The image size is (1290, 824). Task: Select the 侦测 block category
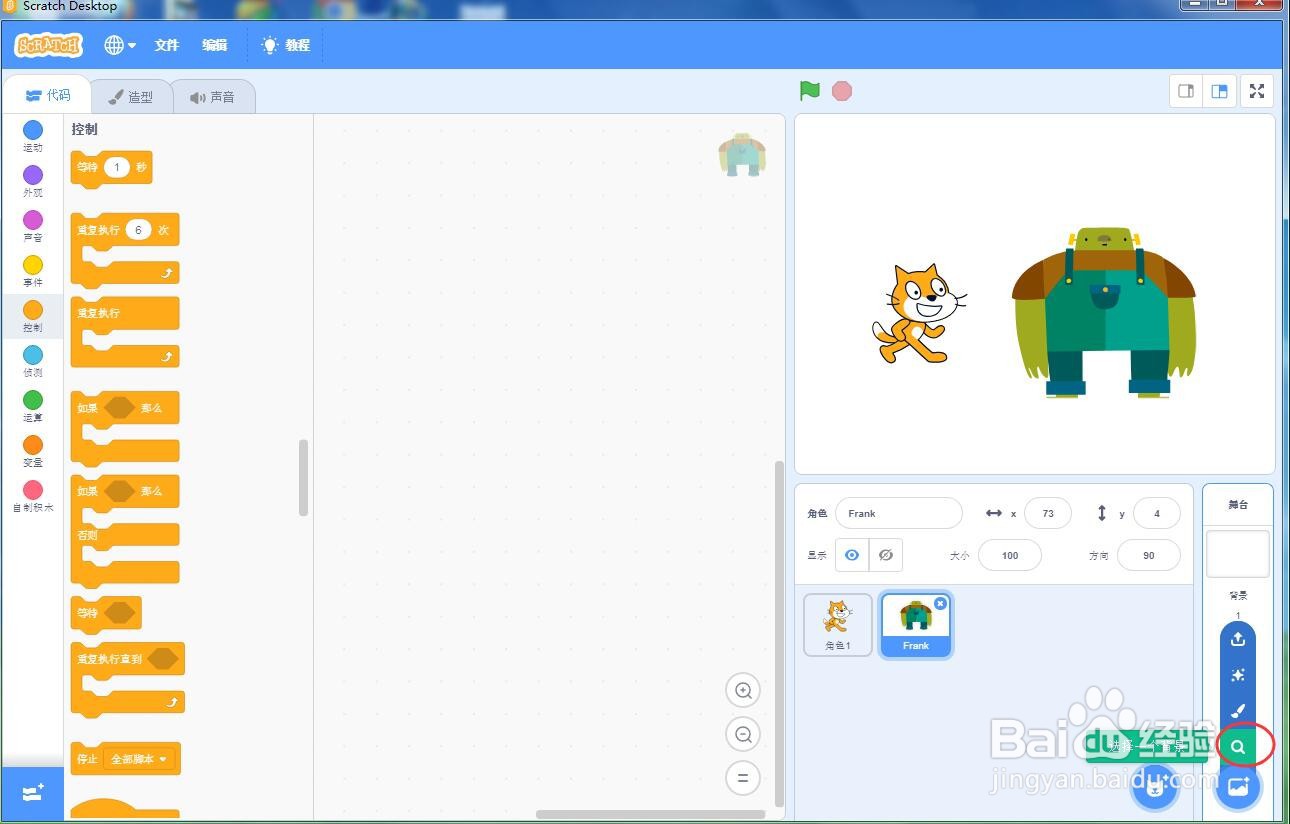coord(33,362)
